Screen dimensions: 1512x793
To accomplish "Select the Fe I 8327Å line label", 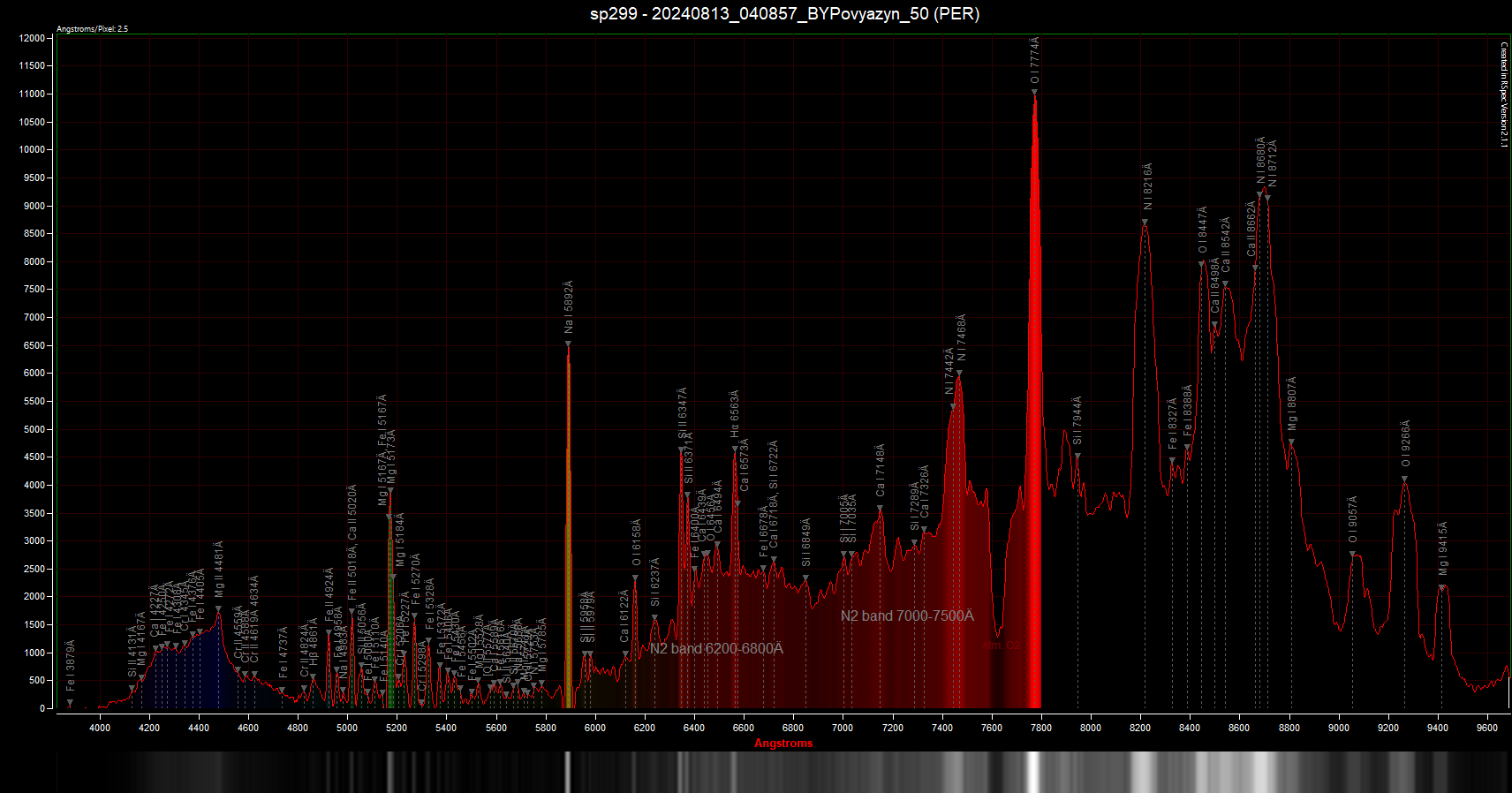I will (x=1173, y=424).
